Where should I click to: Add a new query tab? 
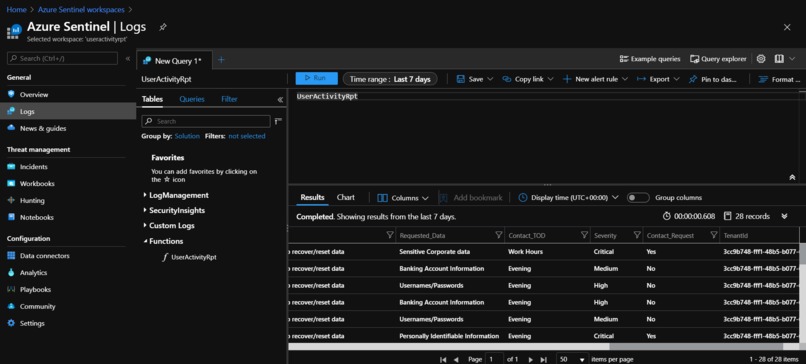pyautogui.click(x=221, y=60)
